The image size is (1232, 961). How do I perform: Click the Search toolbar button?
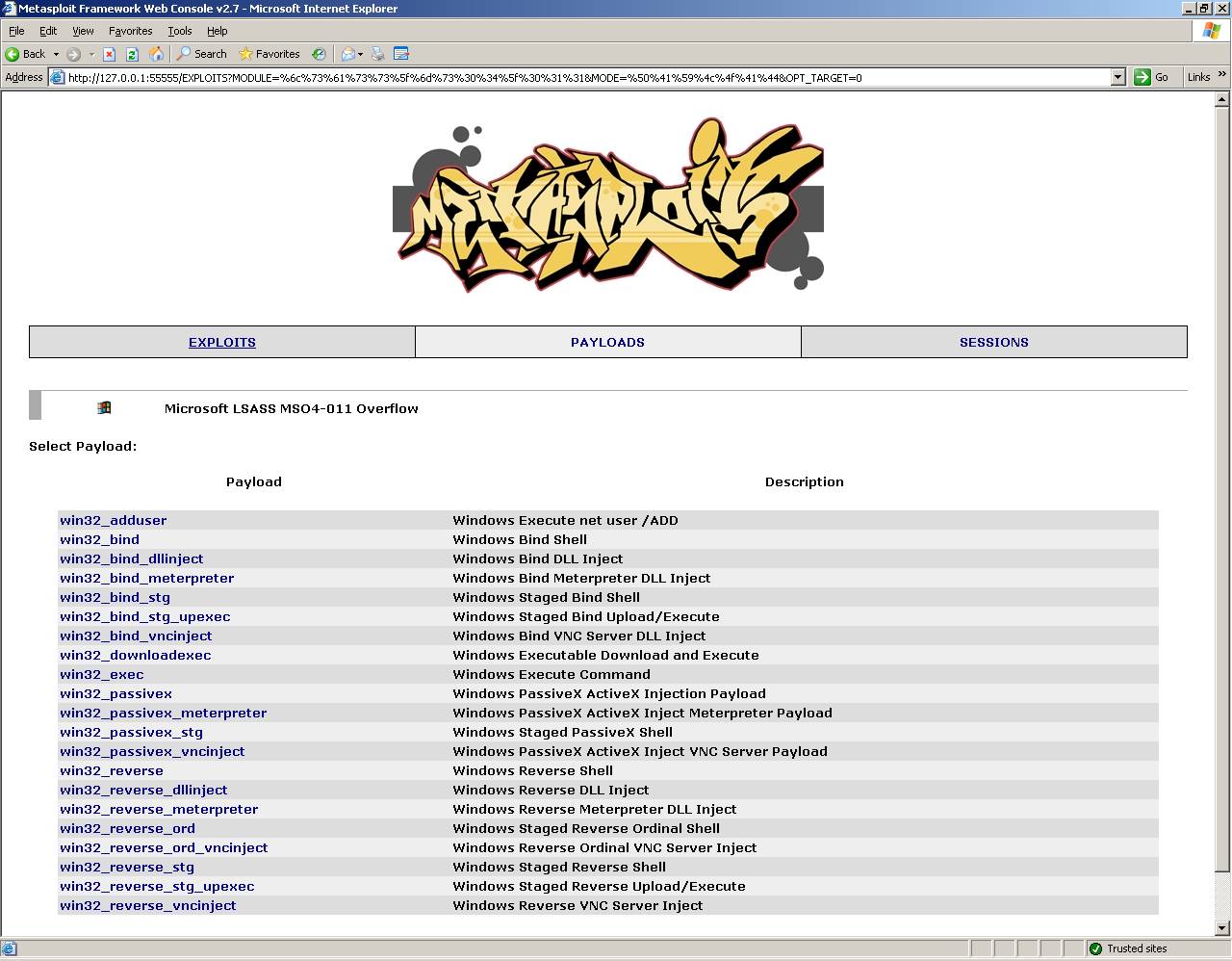coord(201,54)
